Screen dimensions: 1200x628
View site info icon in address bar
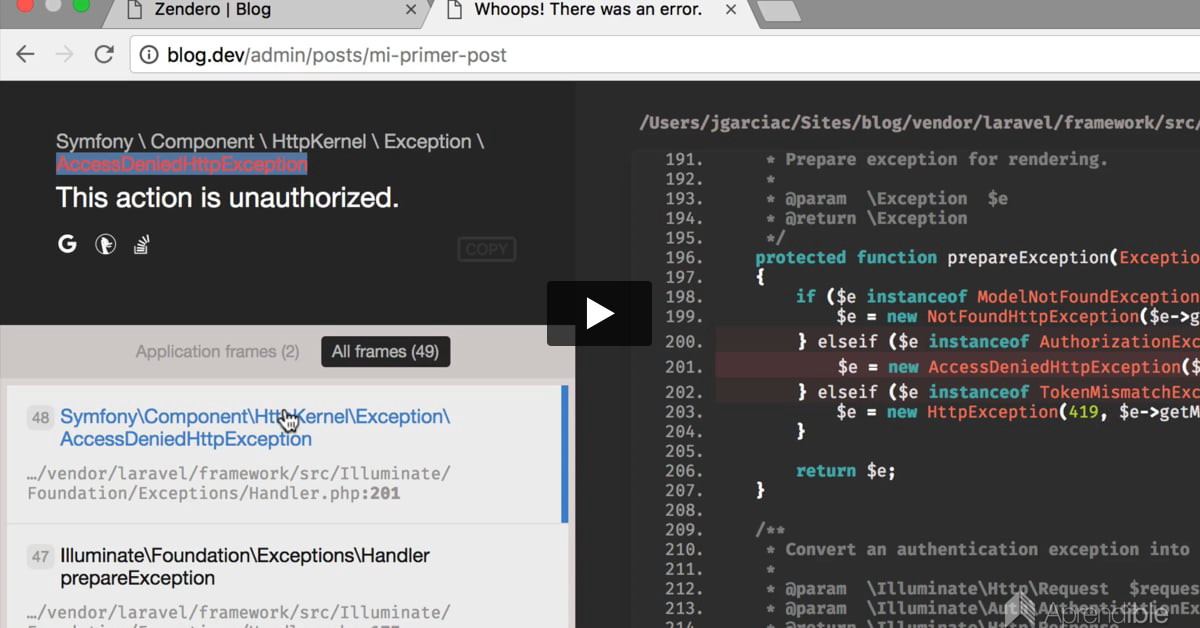[x=149, y=55]
